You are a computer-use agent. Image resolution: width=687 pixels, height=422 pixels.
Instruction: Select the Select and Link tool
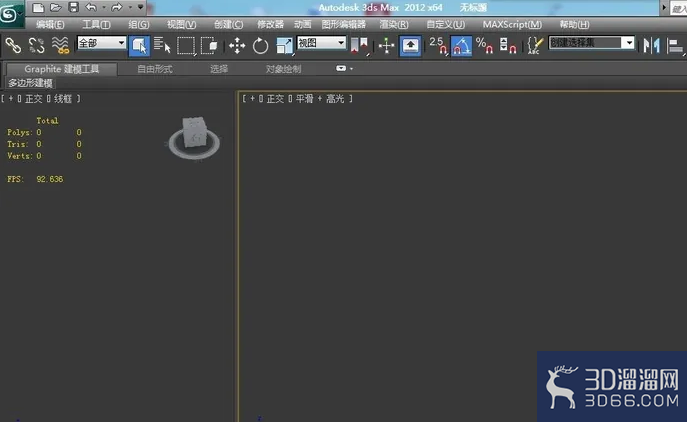click(13, 45)
